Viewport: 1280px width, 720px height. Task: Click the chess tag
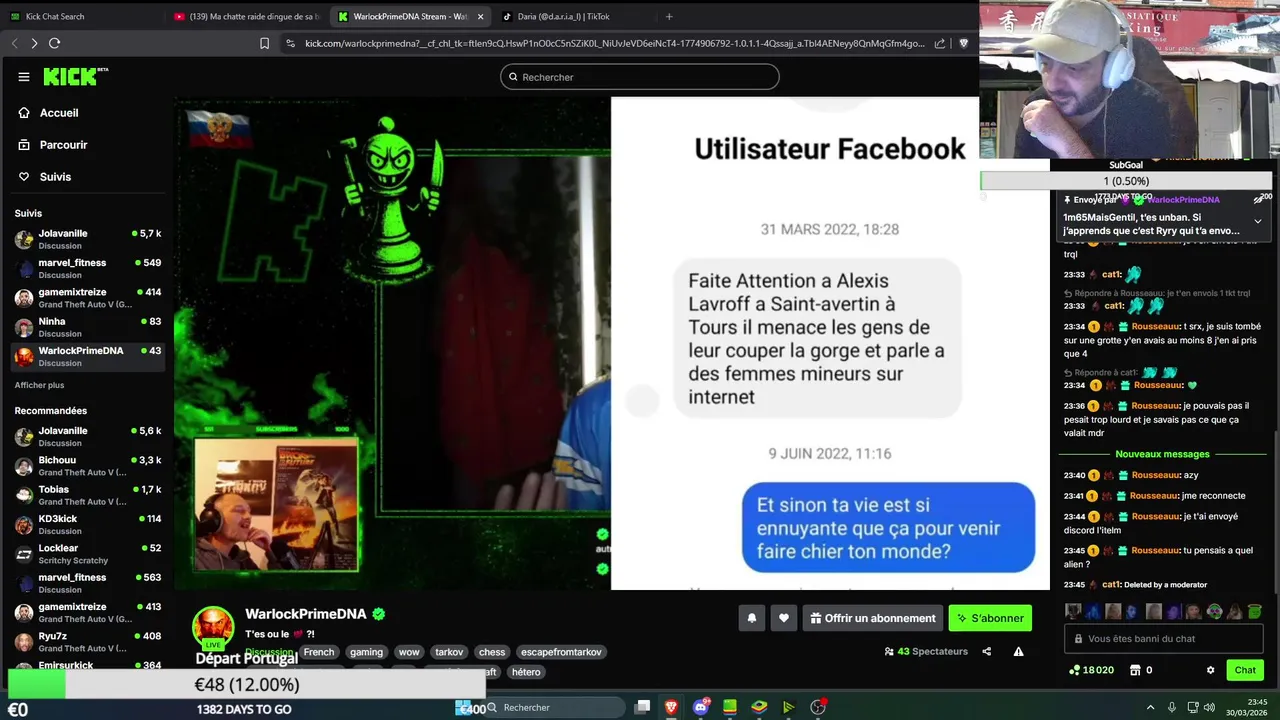492,652
